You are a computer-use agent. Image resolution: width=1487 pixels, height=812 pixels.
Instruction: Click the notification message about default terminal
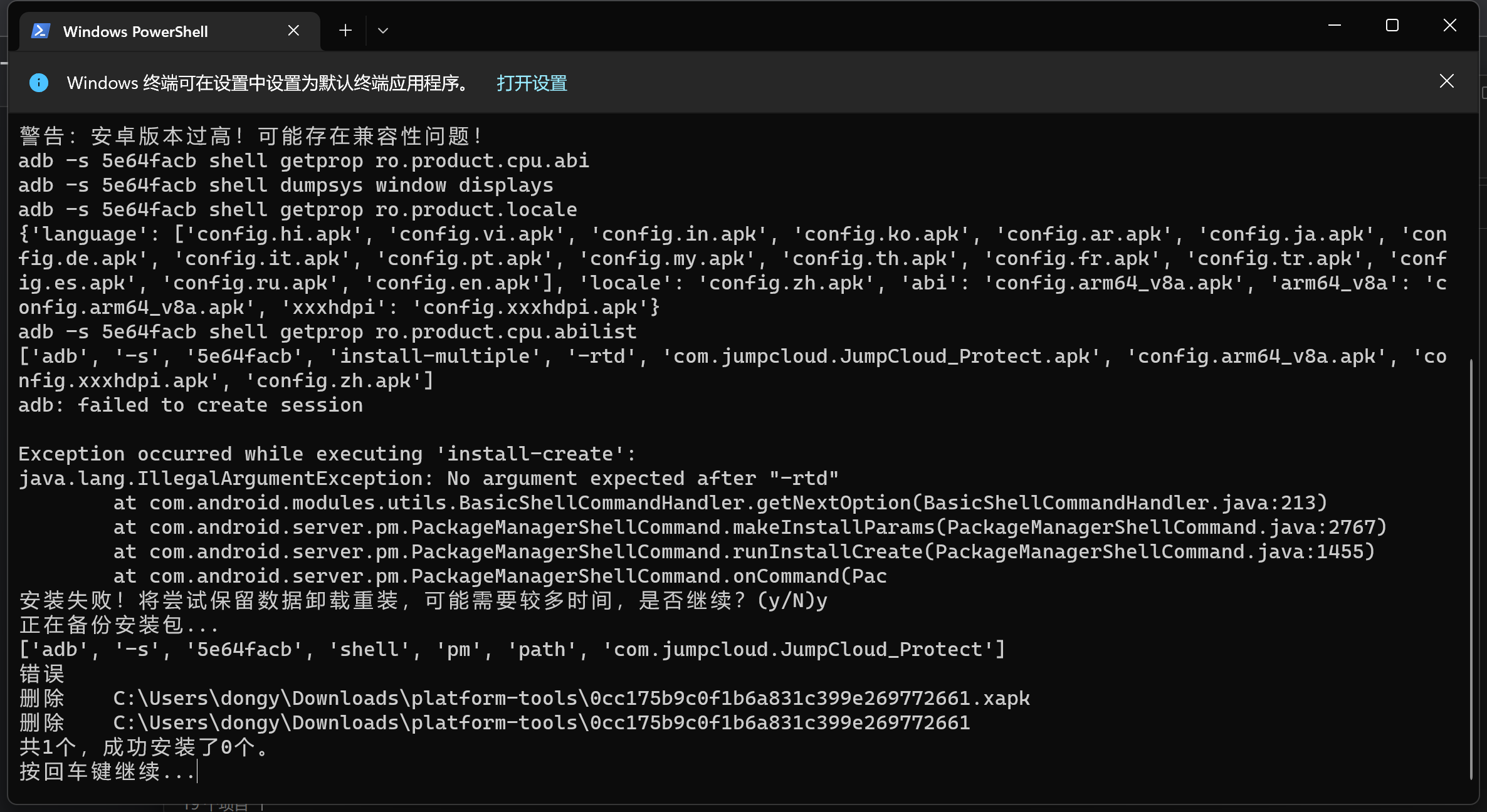(x=270, y=83)
